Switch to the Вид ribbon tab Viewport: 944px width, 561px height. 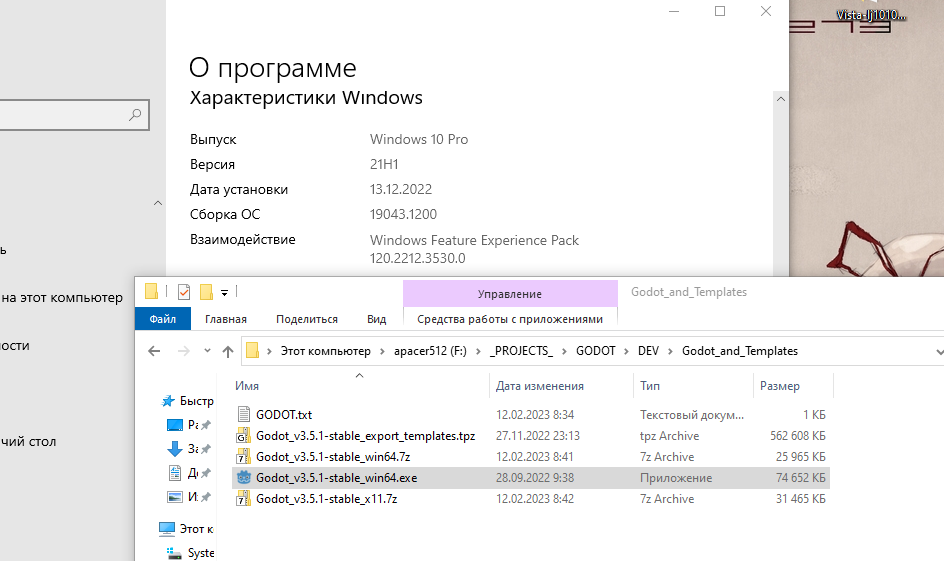(377, 319)
